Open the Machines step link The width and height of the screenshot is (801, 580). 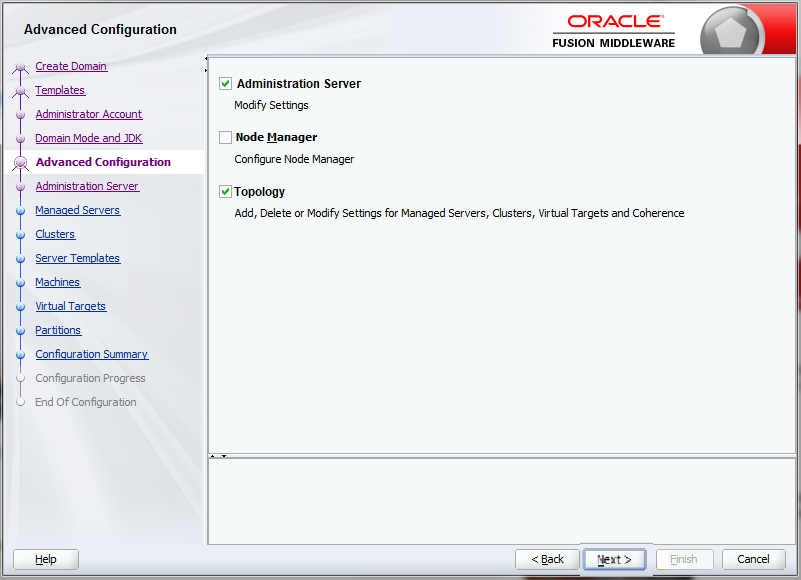[x=58, y=282]
